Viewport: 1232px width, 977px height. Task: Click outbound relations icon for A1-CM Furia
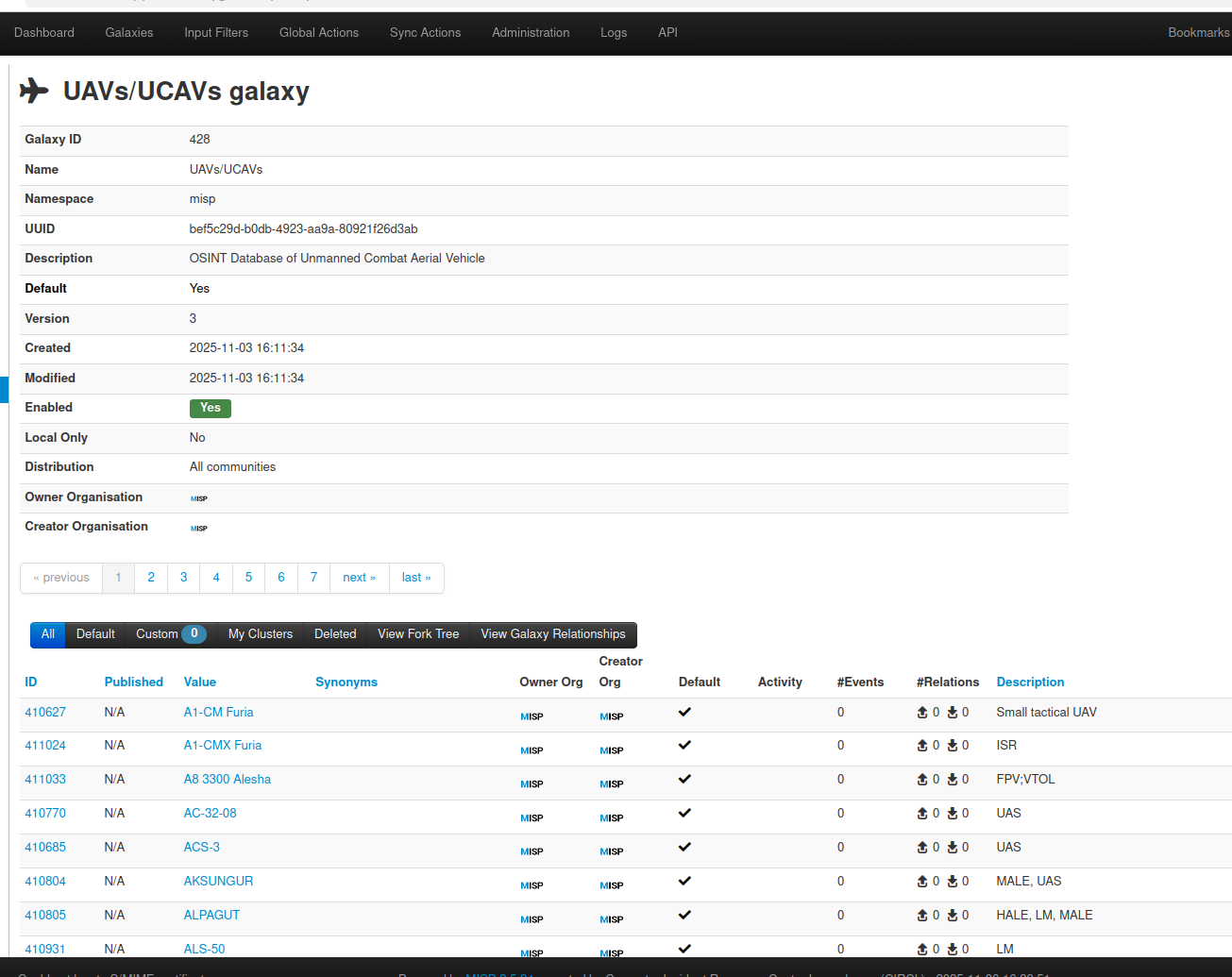click(922, 713)
